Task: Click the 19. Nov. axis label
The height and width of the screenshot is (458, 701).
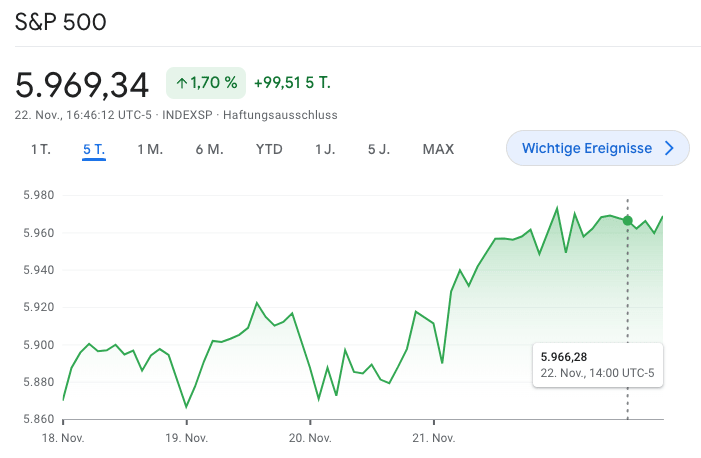Action: pyautogui.click(x=186, y=438)
